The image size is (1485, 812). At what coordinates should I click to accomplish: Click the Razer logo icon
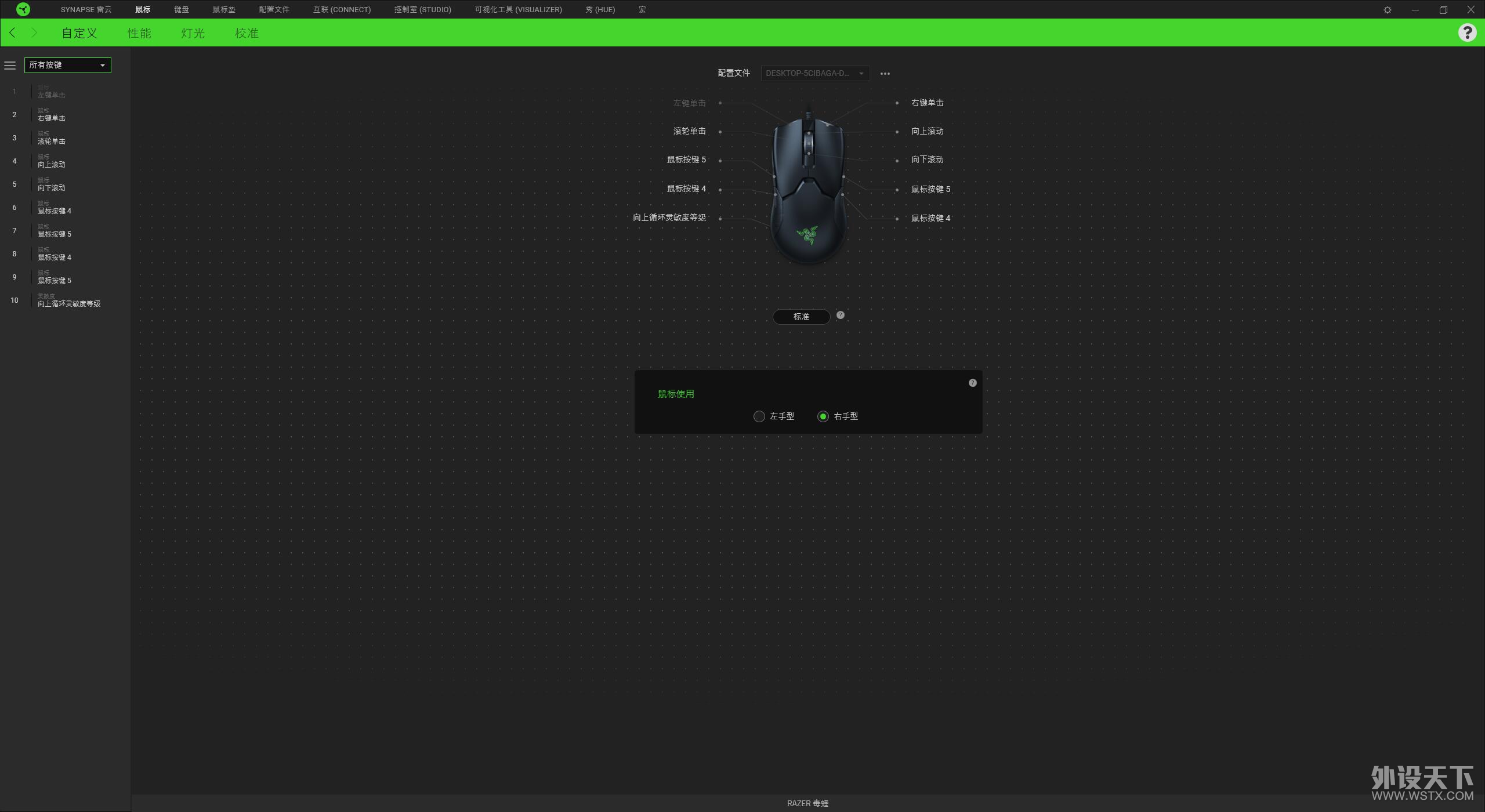(23, 9)
